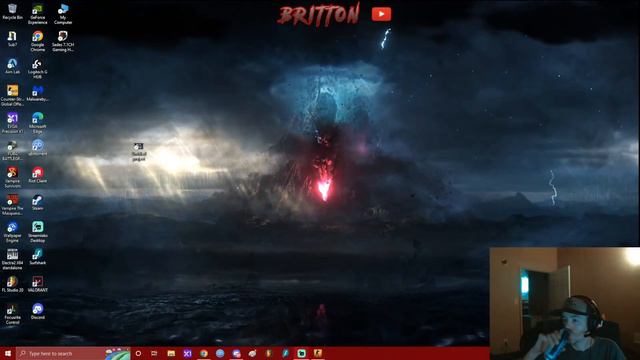Open the Wallpaper Engine desktop shortcut

point(12,233)
